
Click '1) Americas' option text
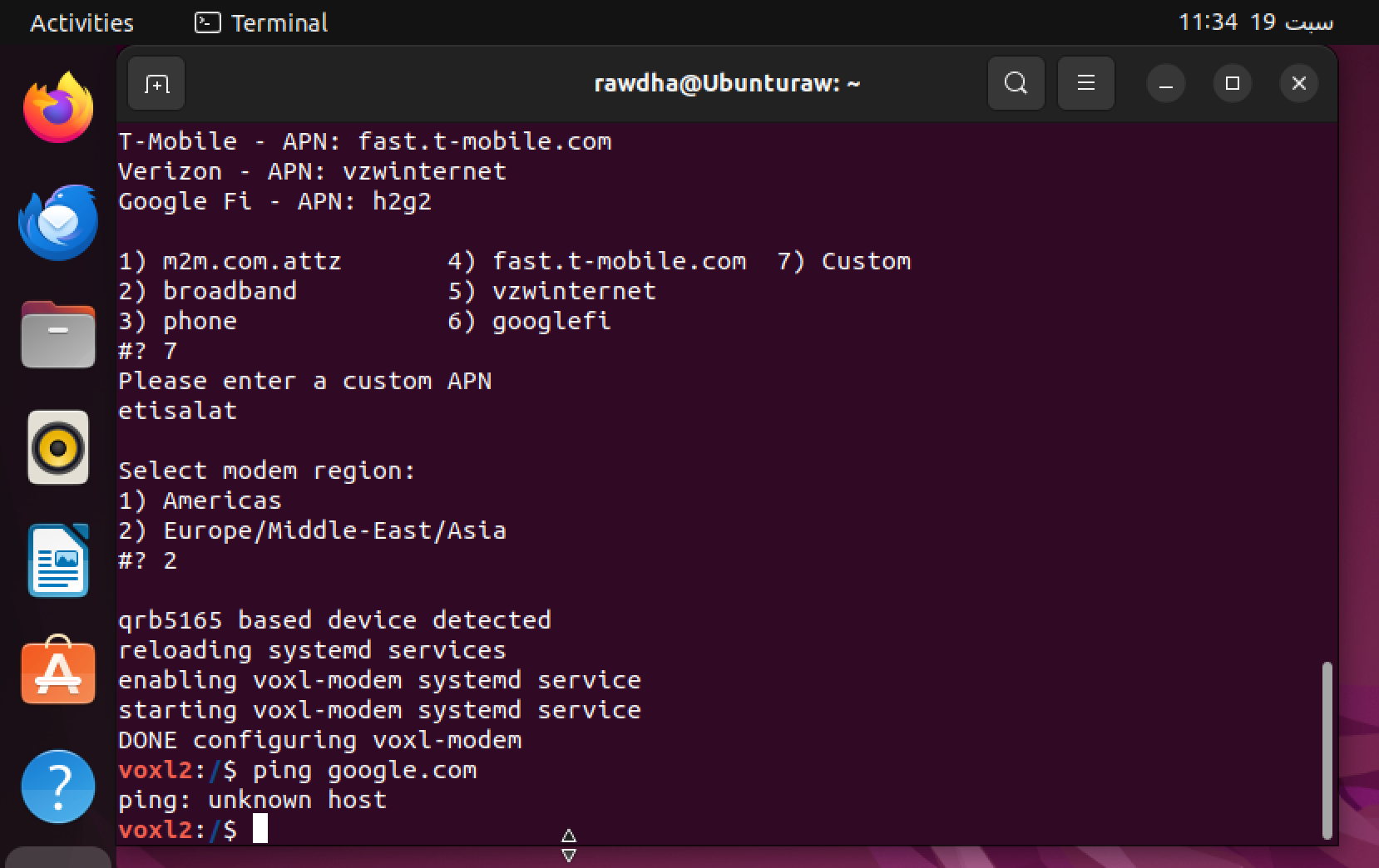coord(200,501)
